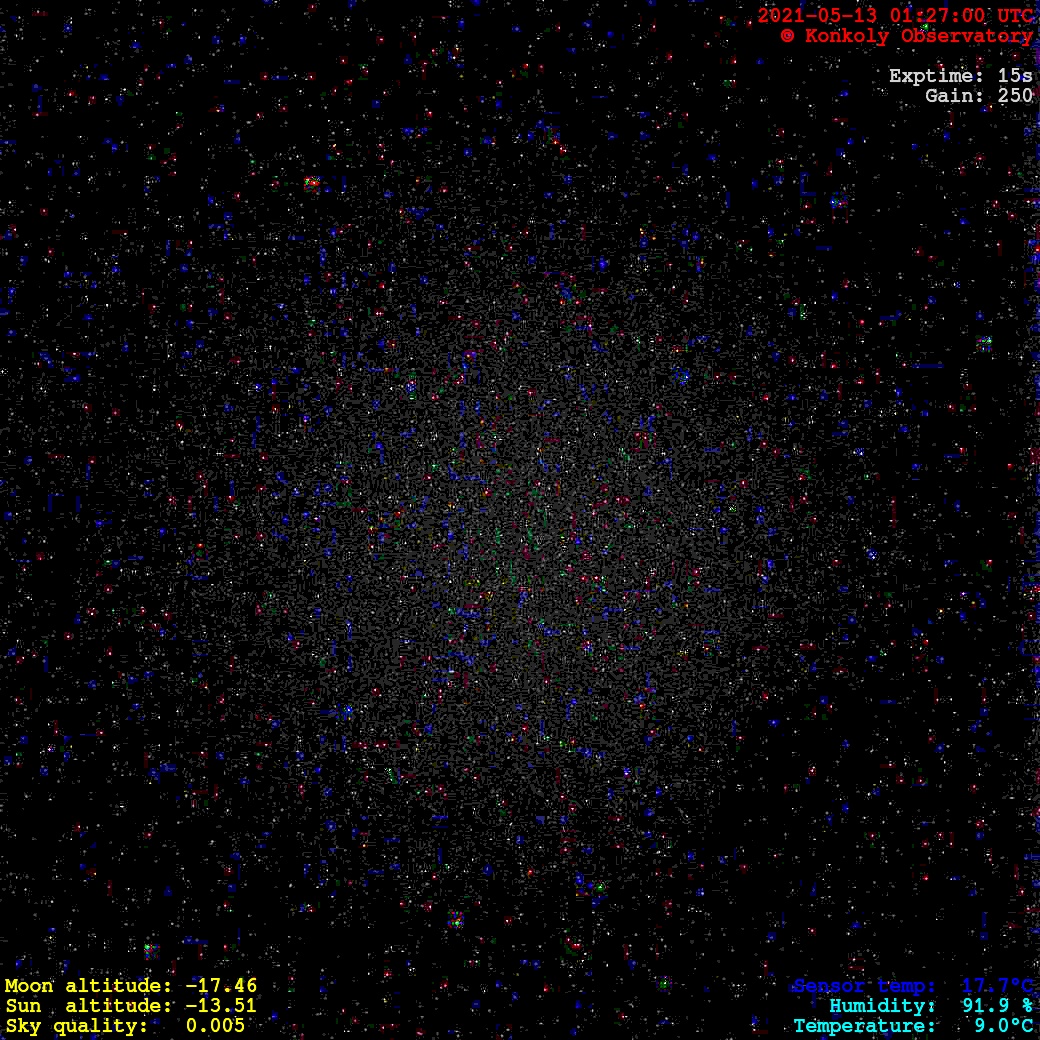Click the Sensor temp label
The image size is (1040, 1040).
pyautogui.click(x=864, y=986)
